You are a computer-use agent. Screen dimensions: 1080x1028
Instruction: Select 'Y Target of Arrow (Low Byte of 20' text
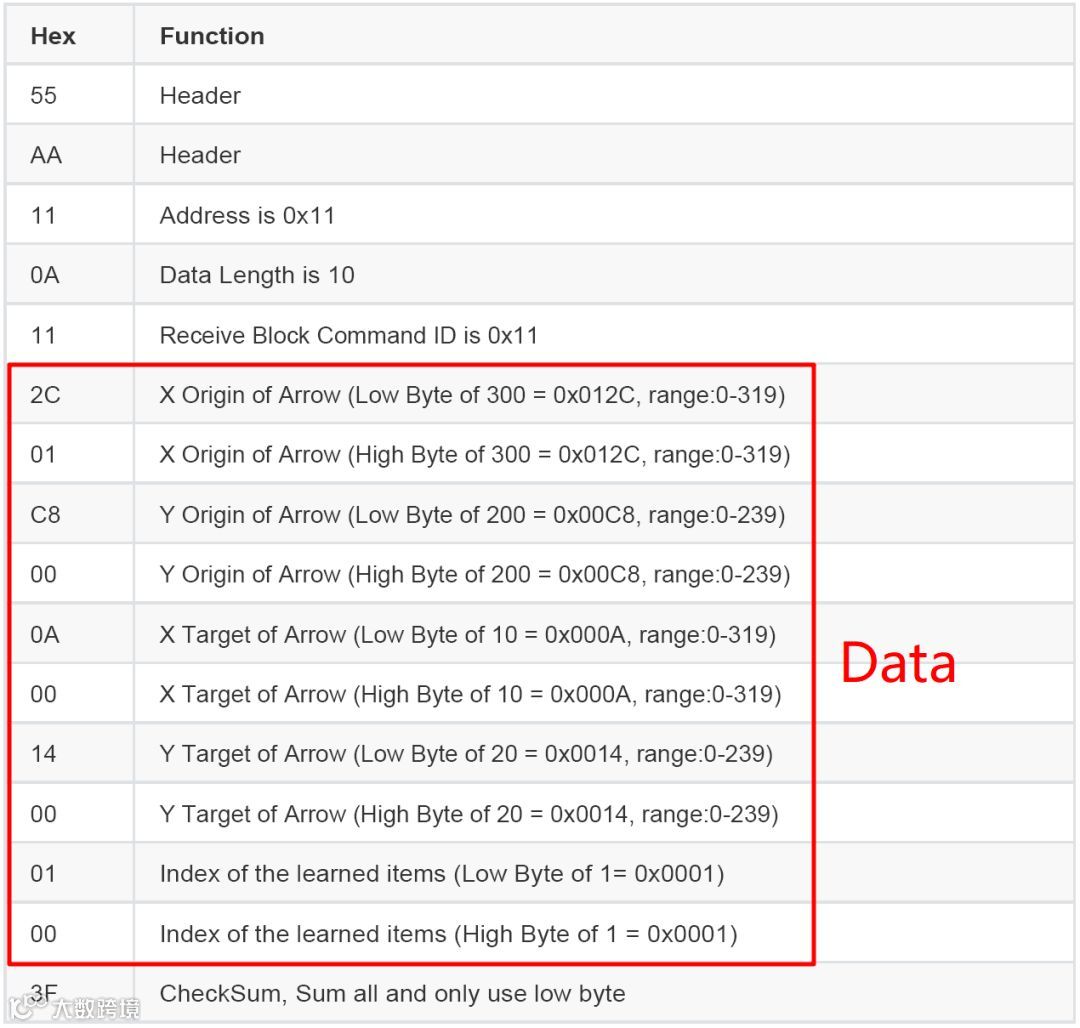coord(338,753)
